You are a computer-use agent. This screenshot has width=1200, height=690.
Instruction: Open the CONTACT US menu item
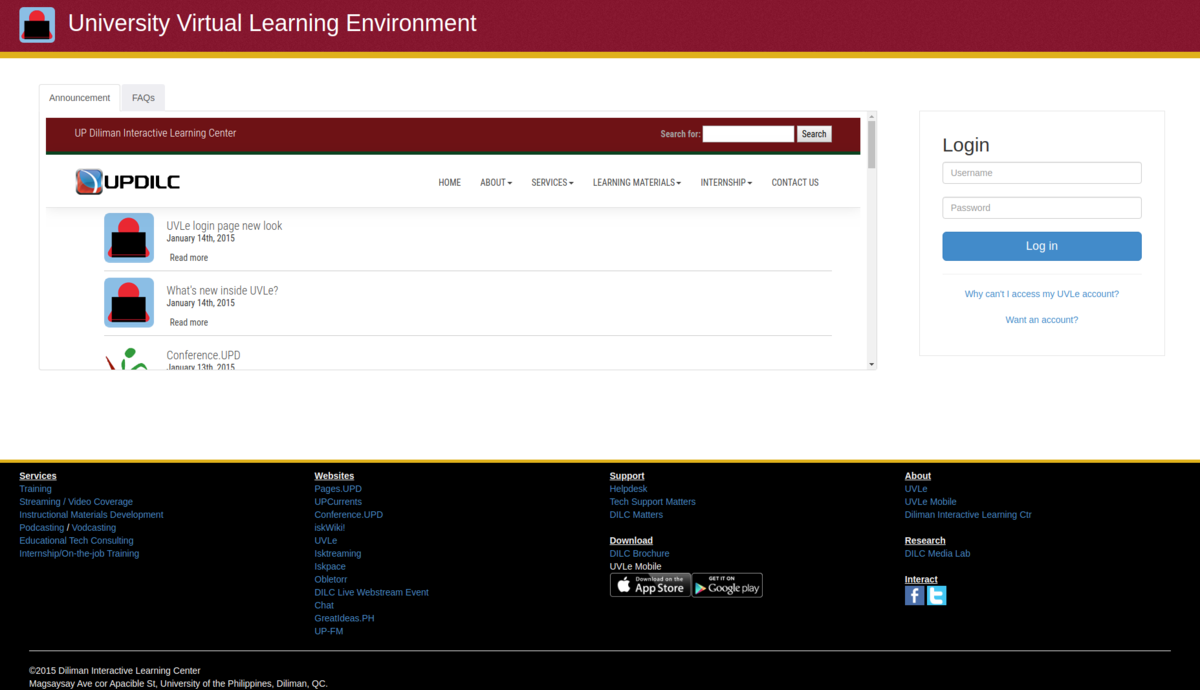(x=795, y=183)
